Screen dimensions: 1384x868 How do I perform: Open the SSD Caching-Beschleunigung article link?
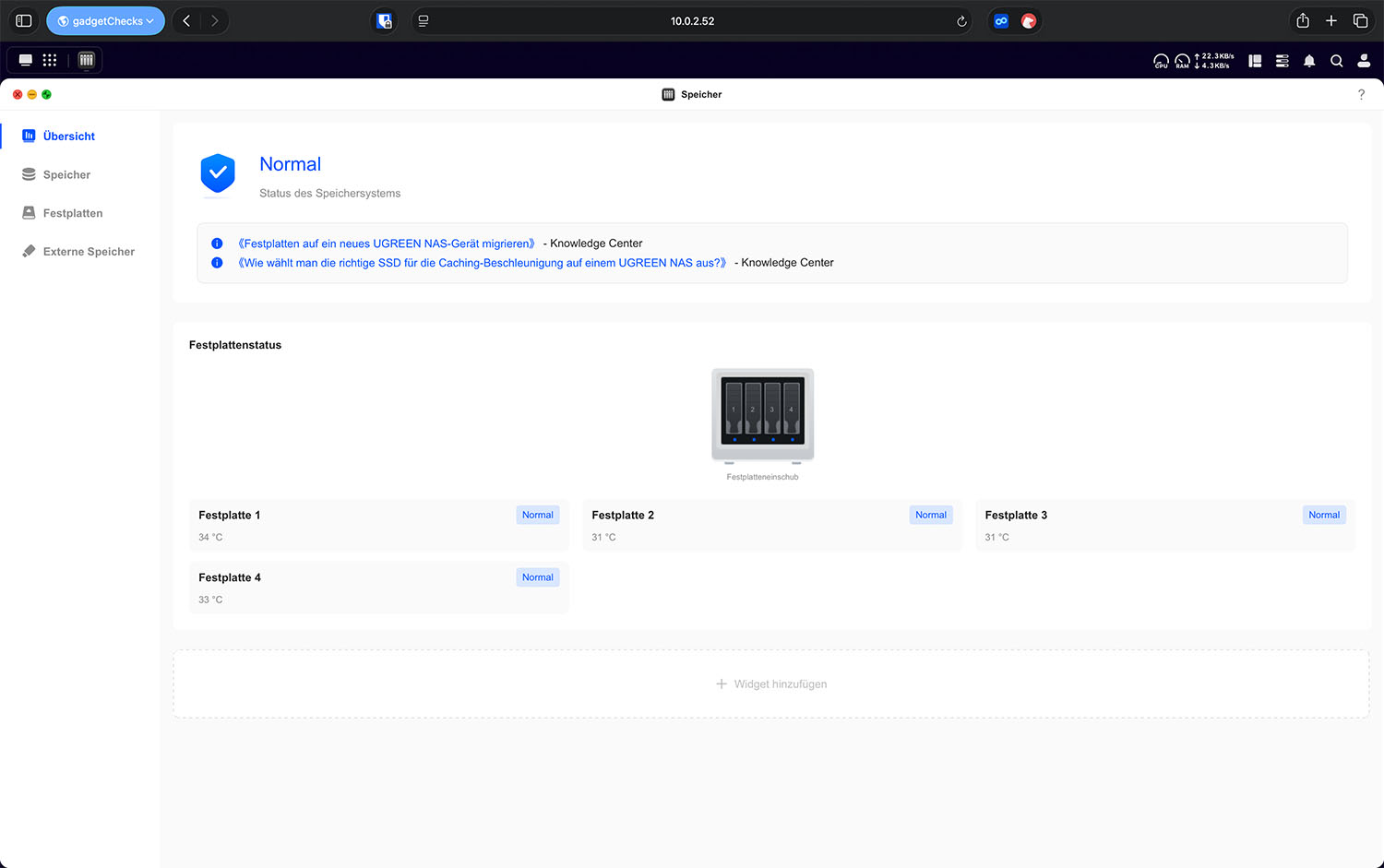pos(482,263)
